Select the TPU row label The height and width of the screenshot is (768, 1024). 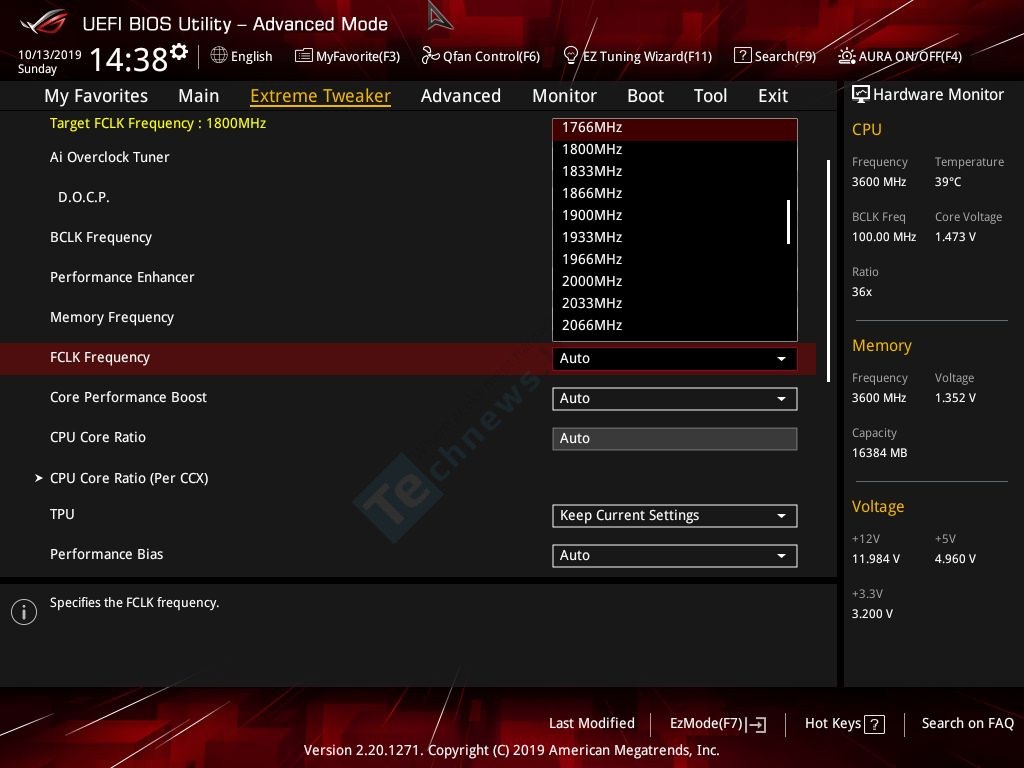62,515
